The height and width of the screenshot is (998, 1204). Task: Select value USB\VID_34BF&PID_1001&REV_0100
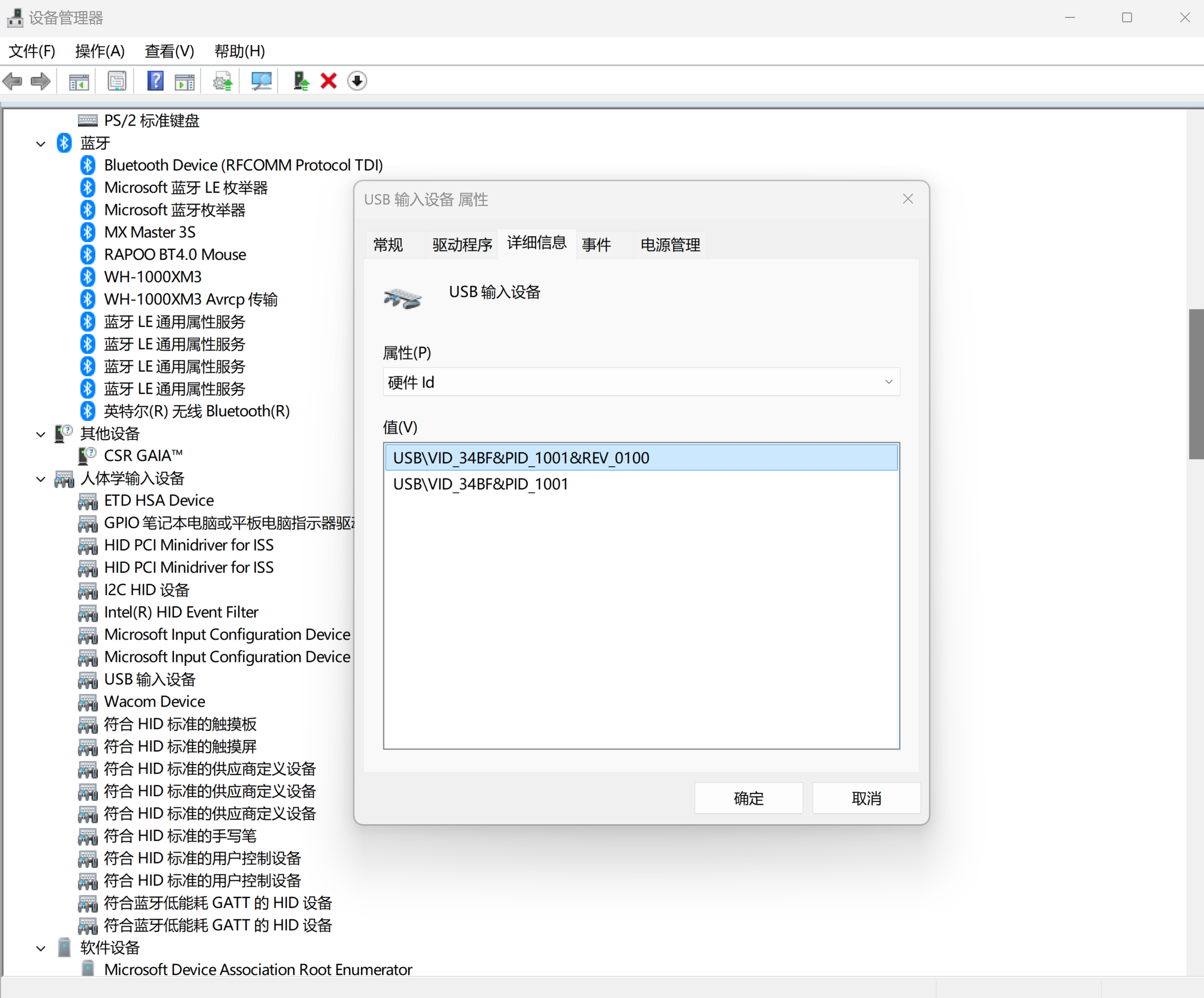click(641, 458)
